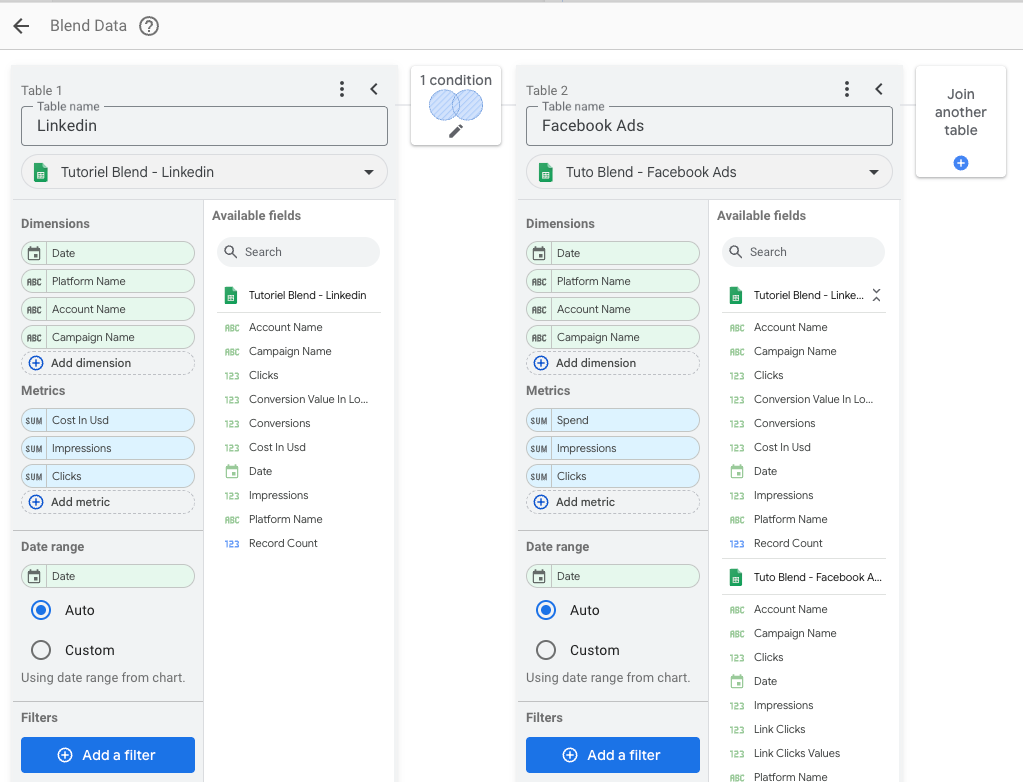The height and width of the screenshot is (782, 1023).
Task: Add metric to Table 1
Action: tap(108, 502)
